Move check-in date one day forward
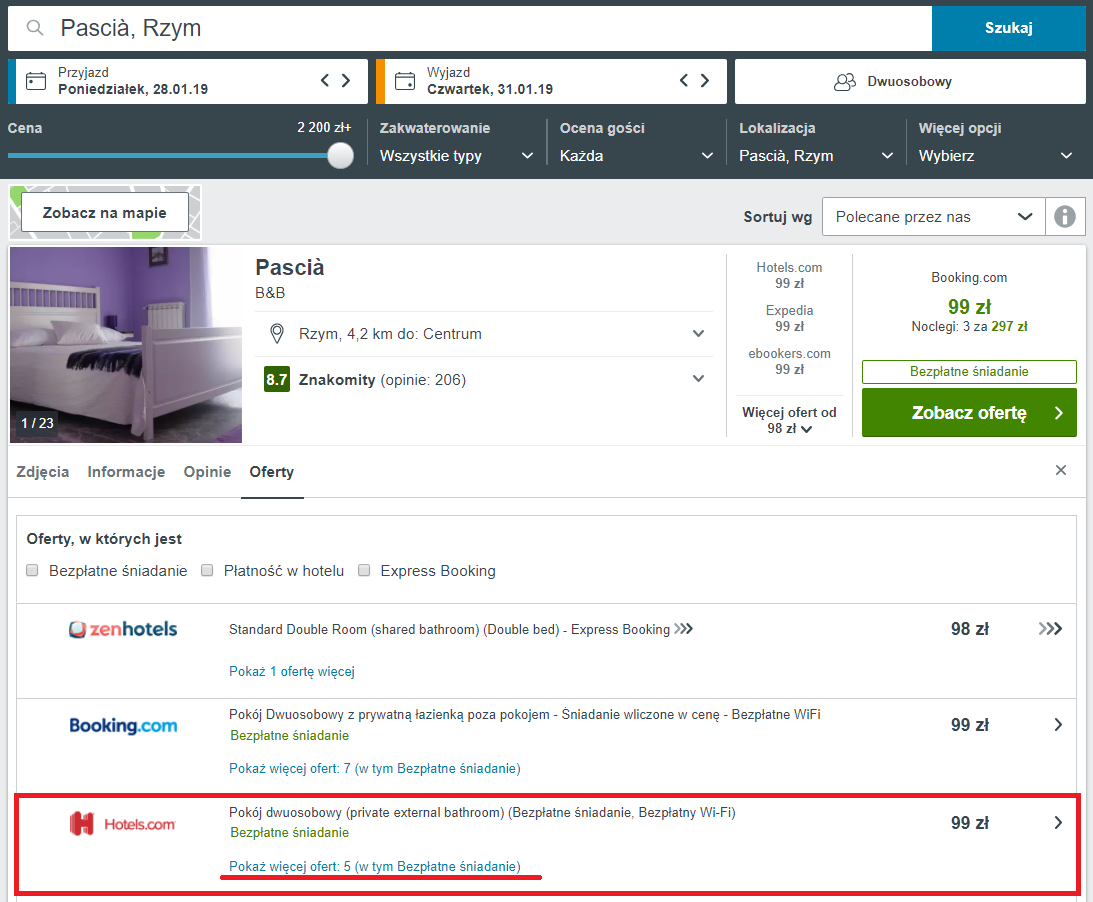The image size is (1093, 902). 346,80
